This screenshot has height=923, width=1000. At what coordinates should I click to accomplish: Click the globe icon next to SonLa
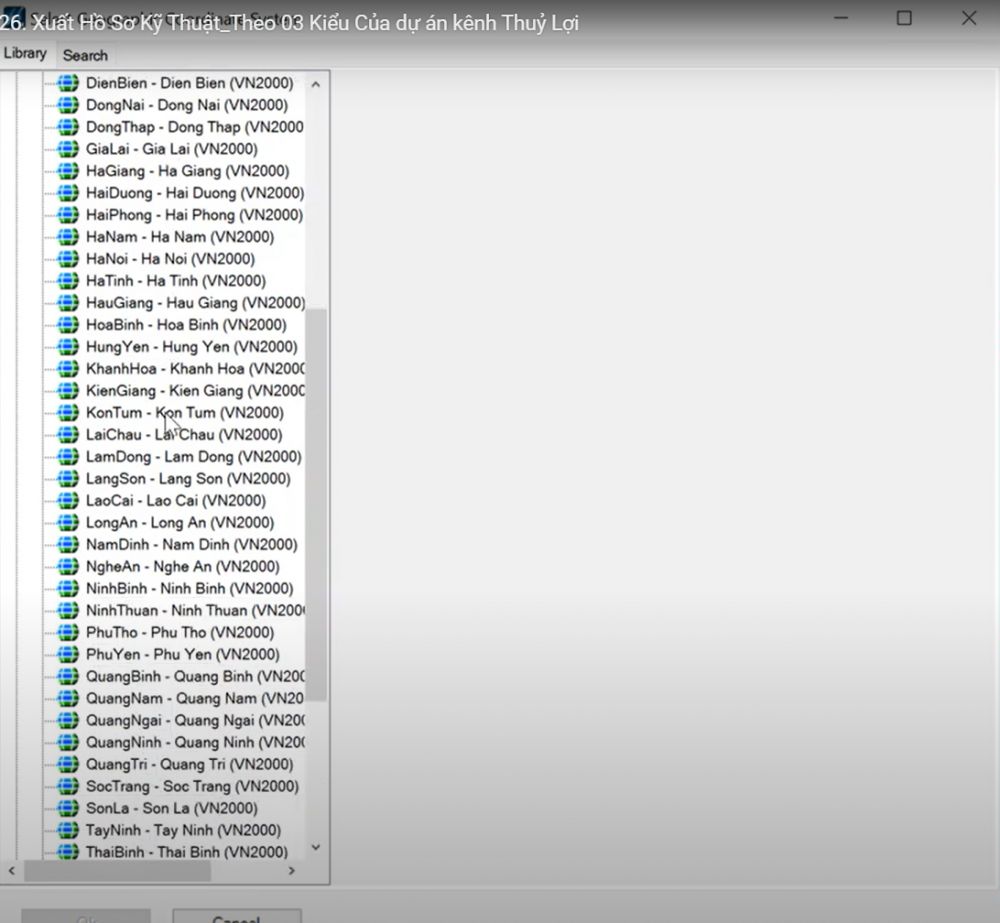tap(68, 809)
